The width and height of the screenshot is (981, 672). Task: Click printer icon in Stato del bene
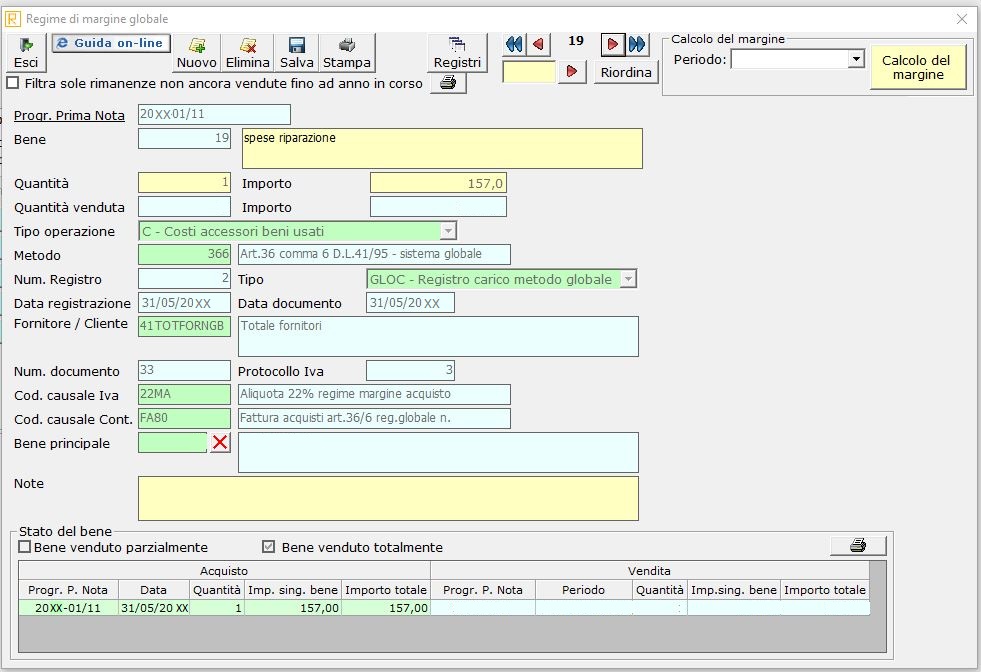click(x=857, y=546)
